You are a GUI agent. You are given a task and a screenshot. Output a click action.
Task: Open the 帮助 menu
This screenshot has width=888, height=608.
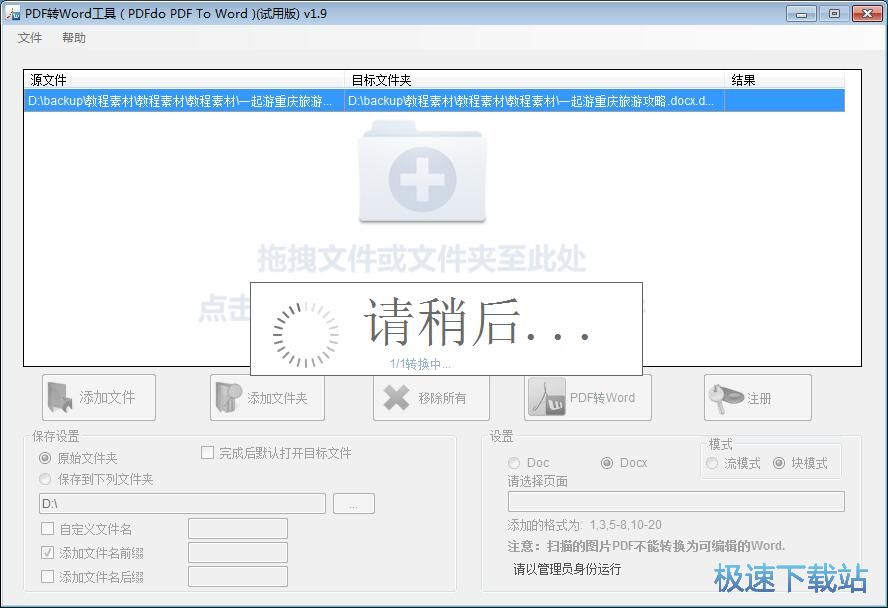(x=75, y=37)
